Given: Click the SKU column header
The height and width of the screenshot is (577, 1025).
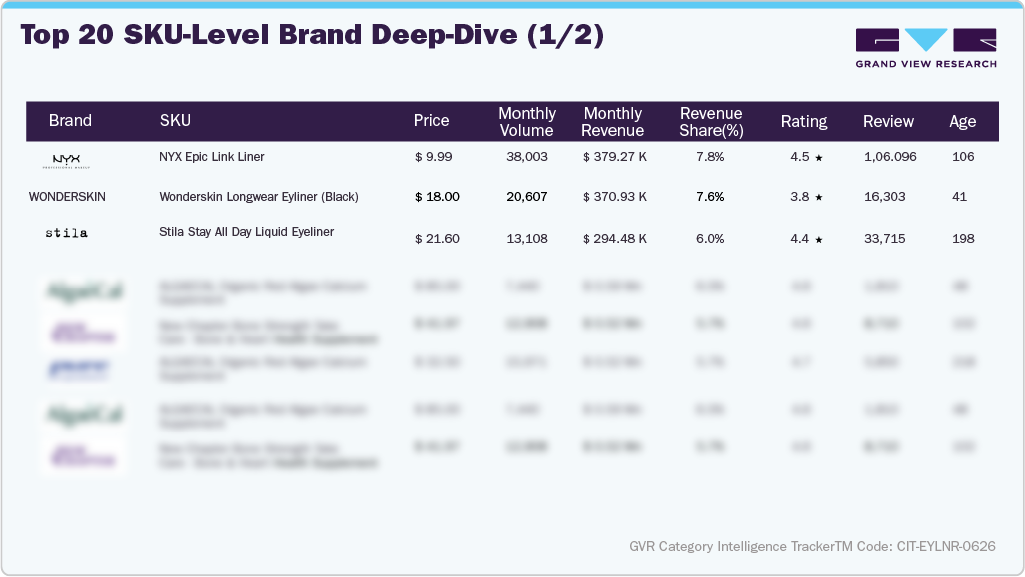Looking at the screenshot, I should coord(175,120).
